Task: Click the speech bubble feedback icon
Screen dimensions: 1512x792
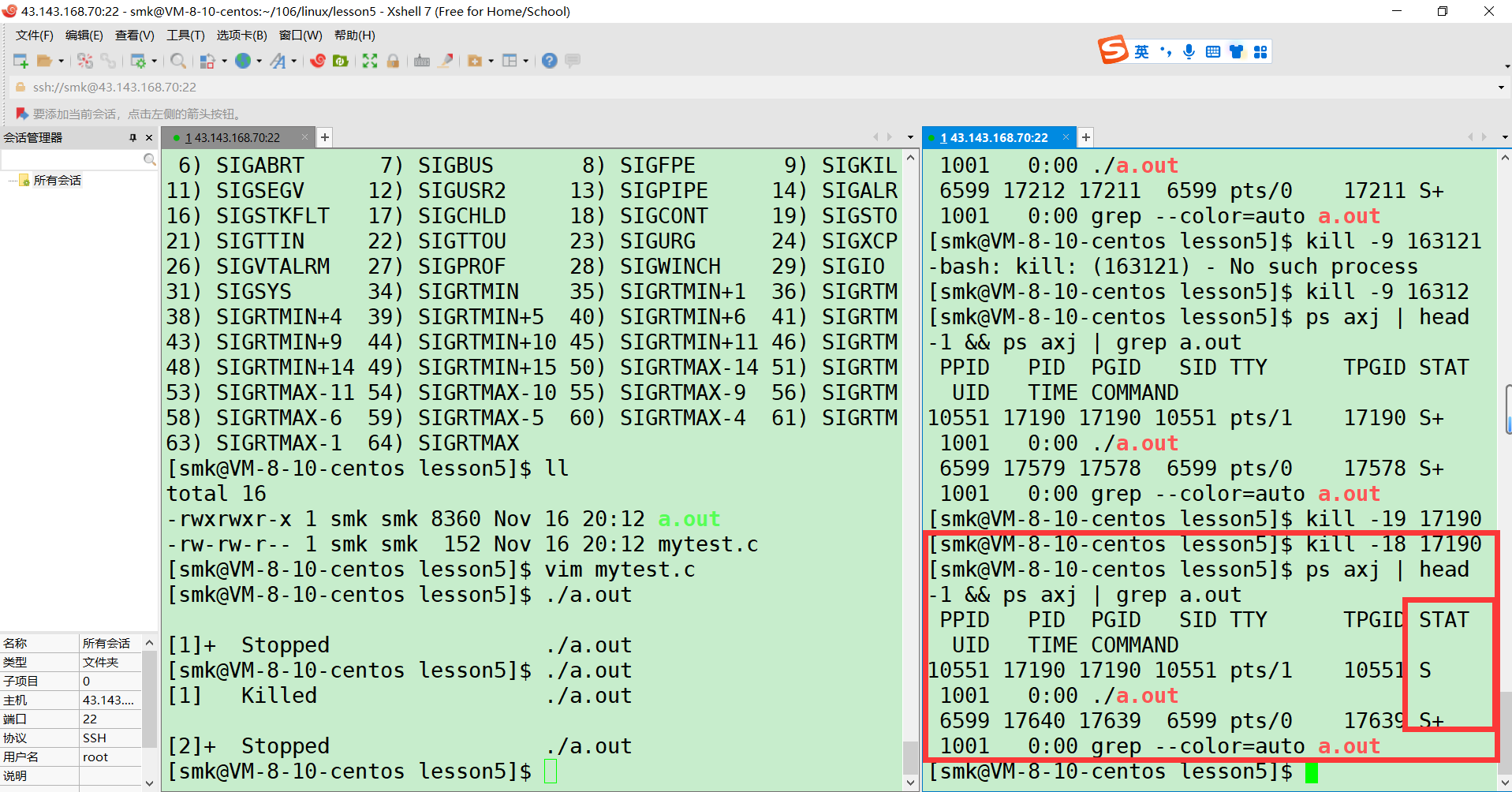Action: pos(573,61)
